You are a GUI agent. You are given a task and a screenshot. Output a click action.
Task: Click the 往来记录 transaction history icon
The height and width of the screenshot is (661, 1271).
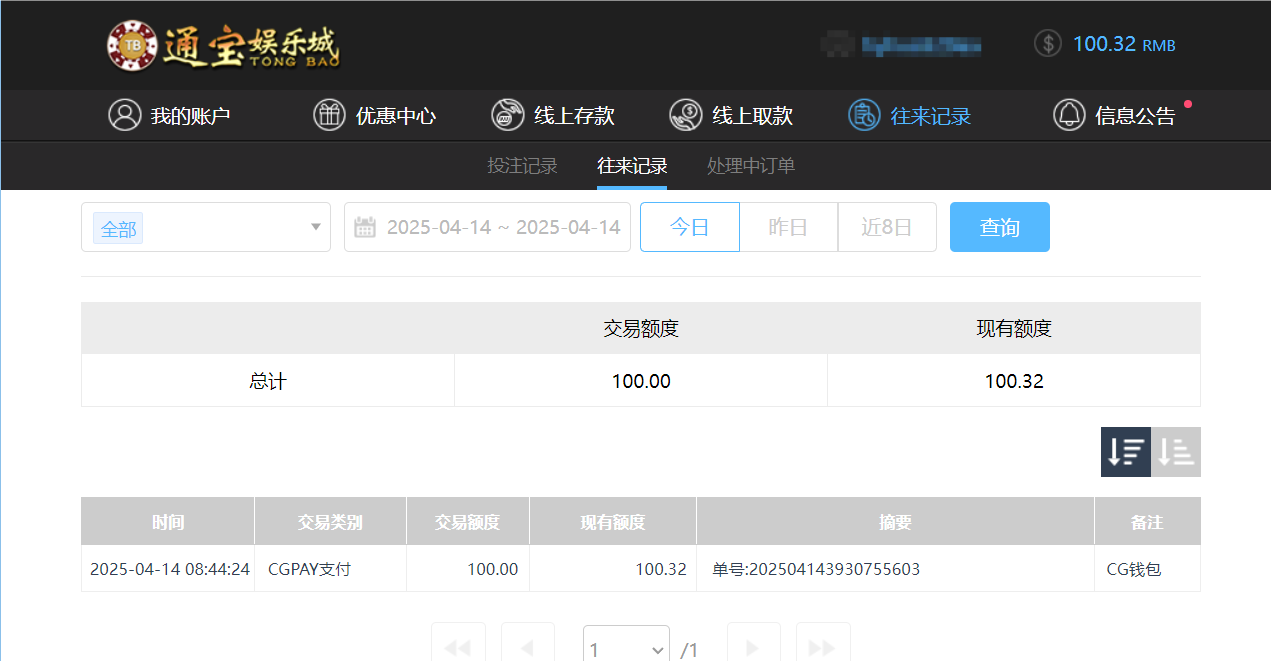pyautogui.click(x=863, y=115)
